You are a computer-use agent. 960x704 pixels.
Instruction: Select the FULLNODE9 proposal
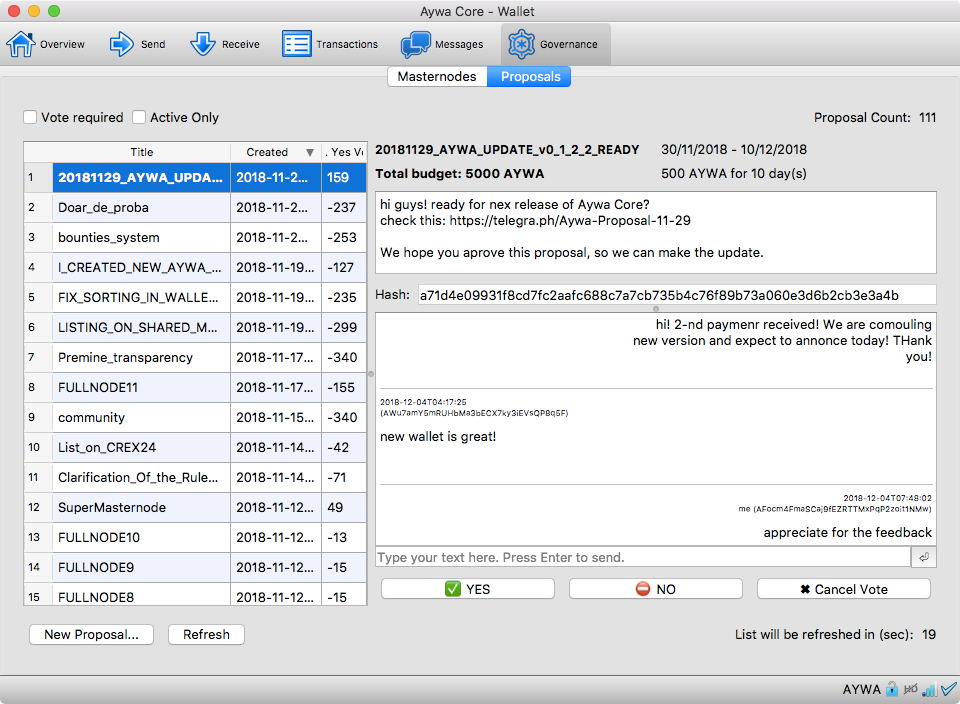point(195,567)
